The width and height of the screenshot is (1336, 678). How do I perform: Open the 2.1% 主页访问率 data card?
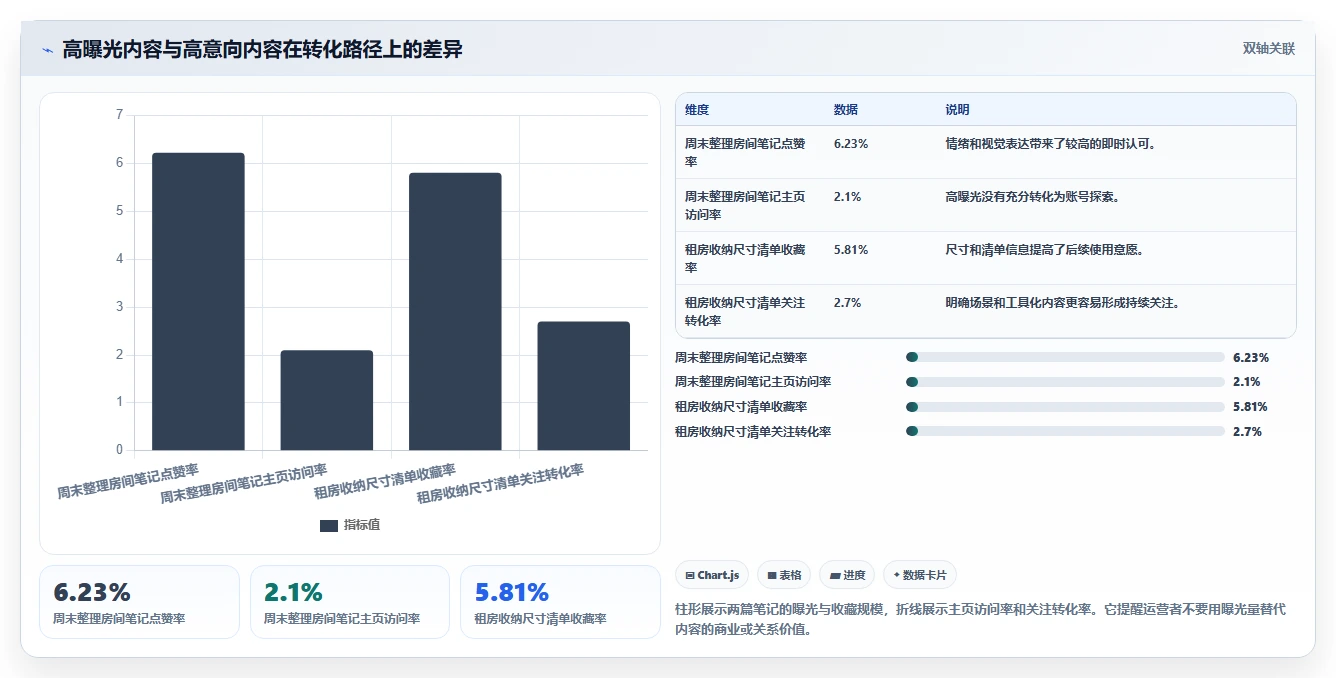click(350, 602)
